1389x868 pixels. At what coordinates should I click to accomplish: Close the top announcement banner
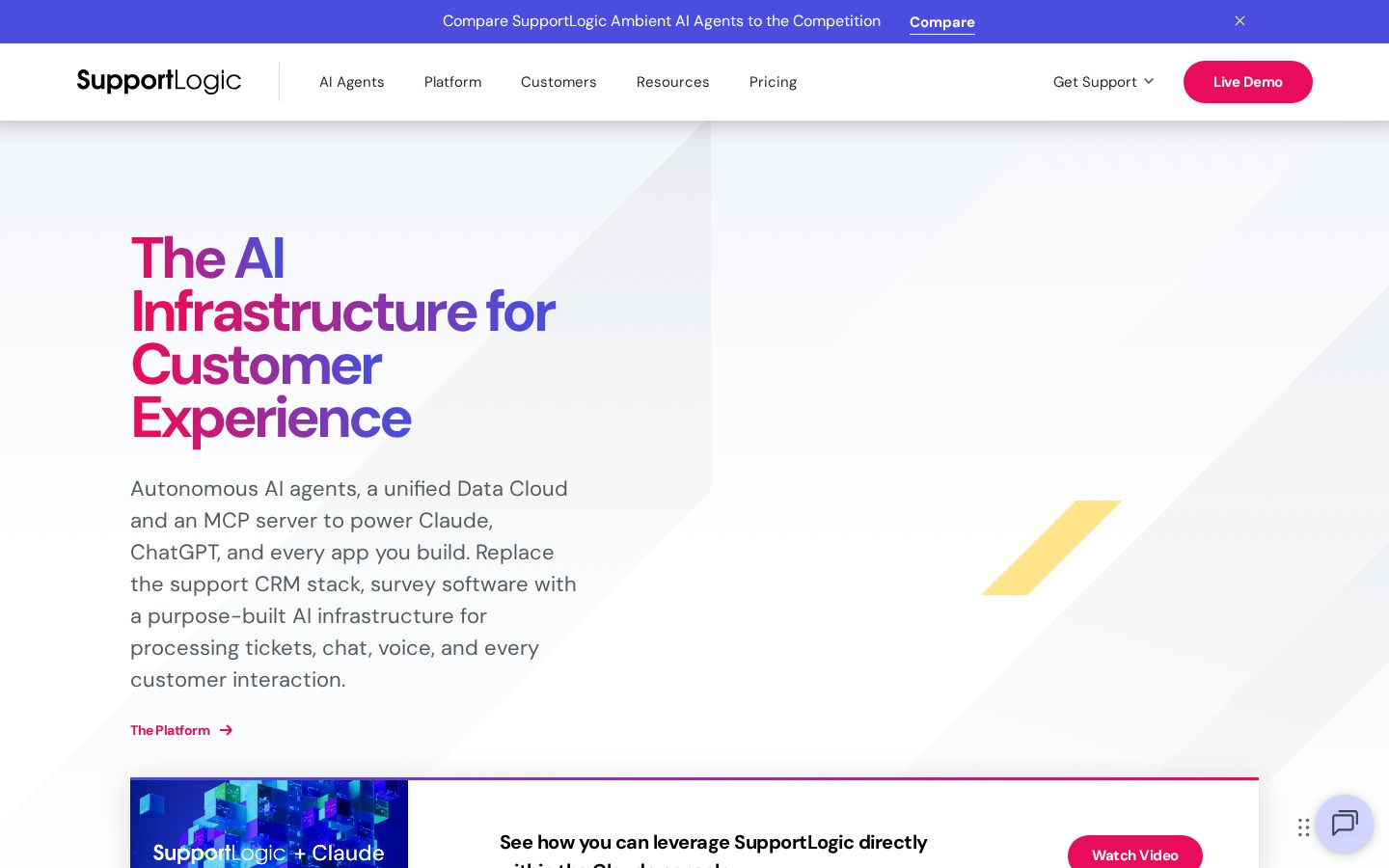pyautogui.click(x=1239, y=21)
